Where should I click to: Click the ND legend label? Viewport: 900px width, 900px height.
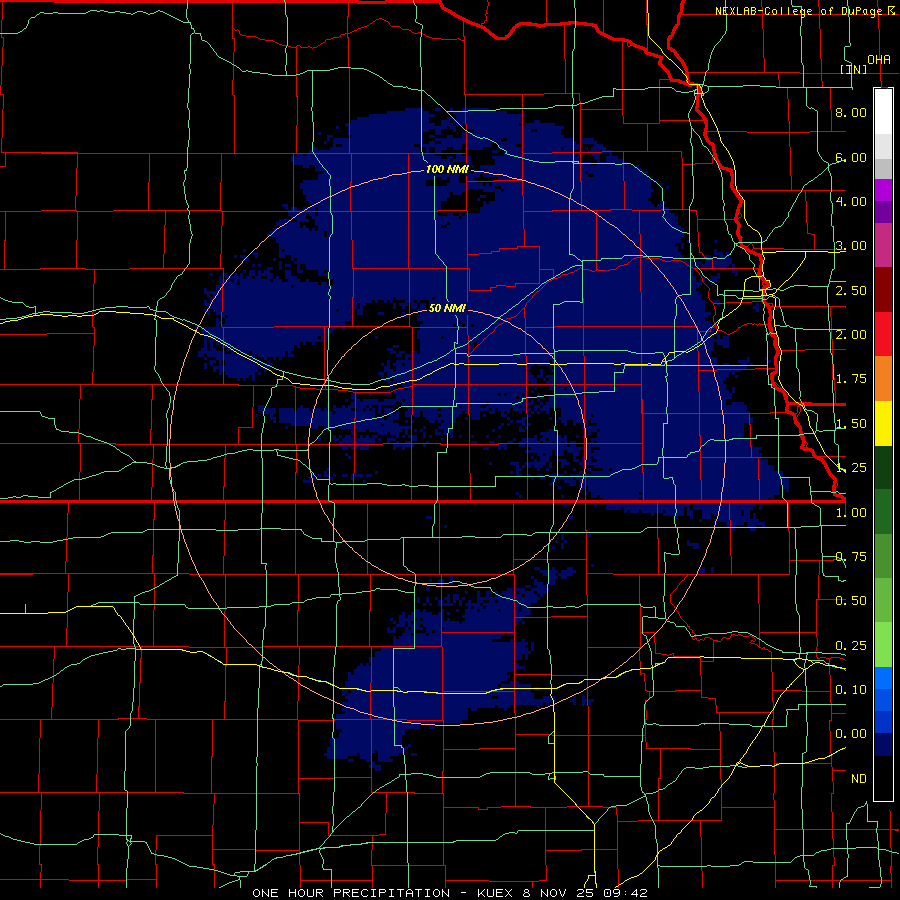coord(859,779)
